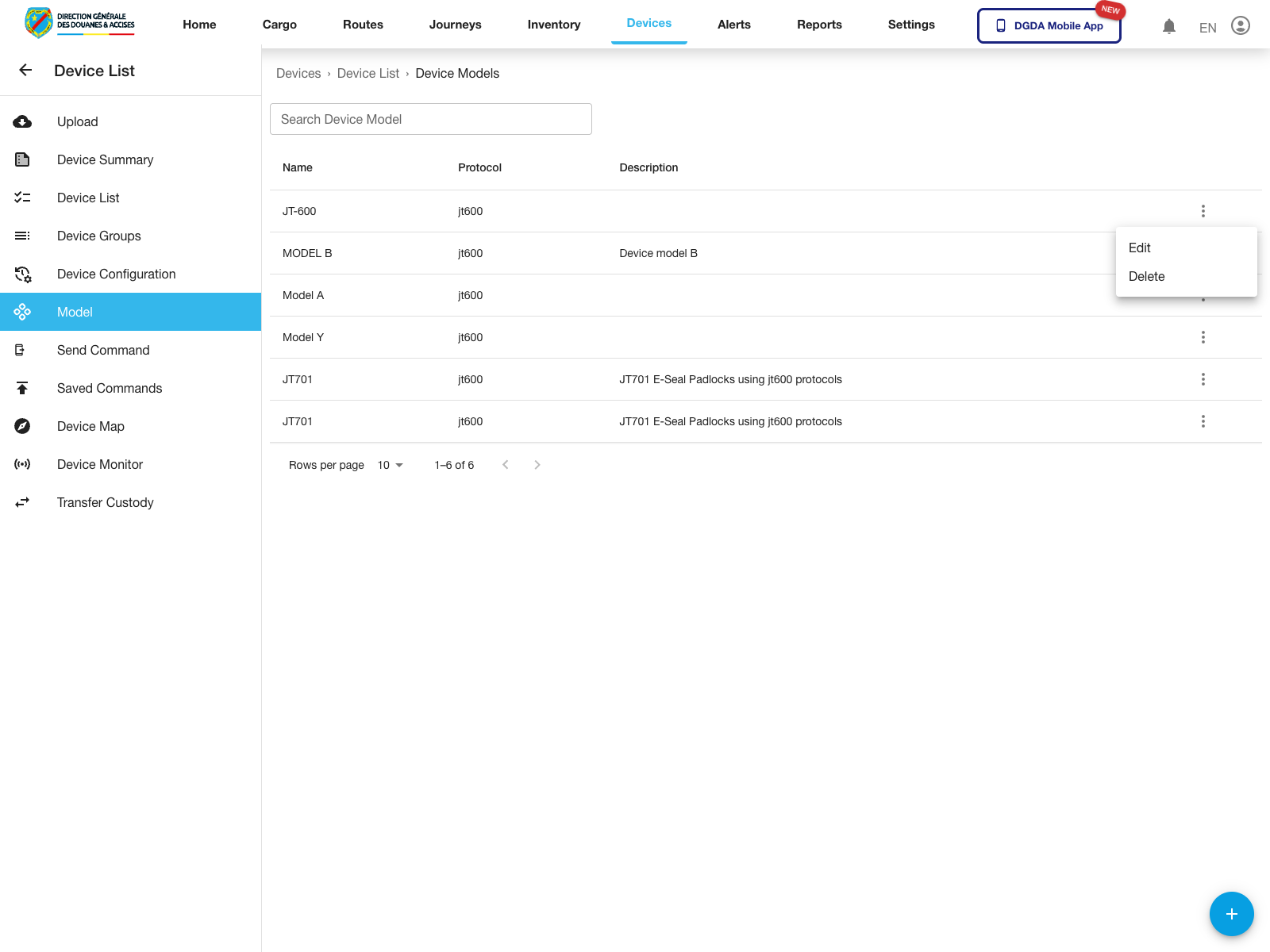This screenshot has width=1270, height=952.
Task: Click the Send Command sidebar icon
Action: (x=23, y=350)
